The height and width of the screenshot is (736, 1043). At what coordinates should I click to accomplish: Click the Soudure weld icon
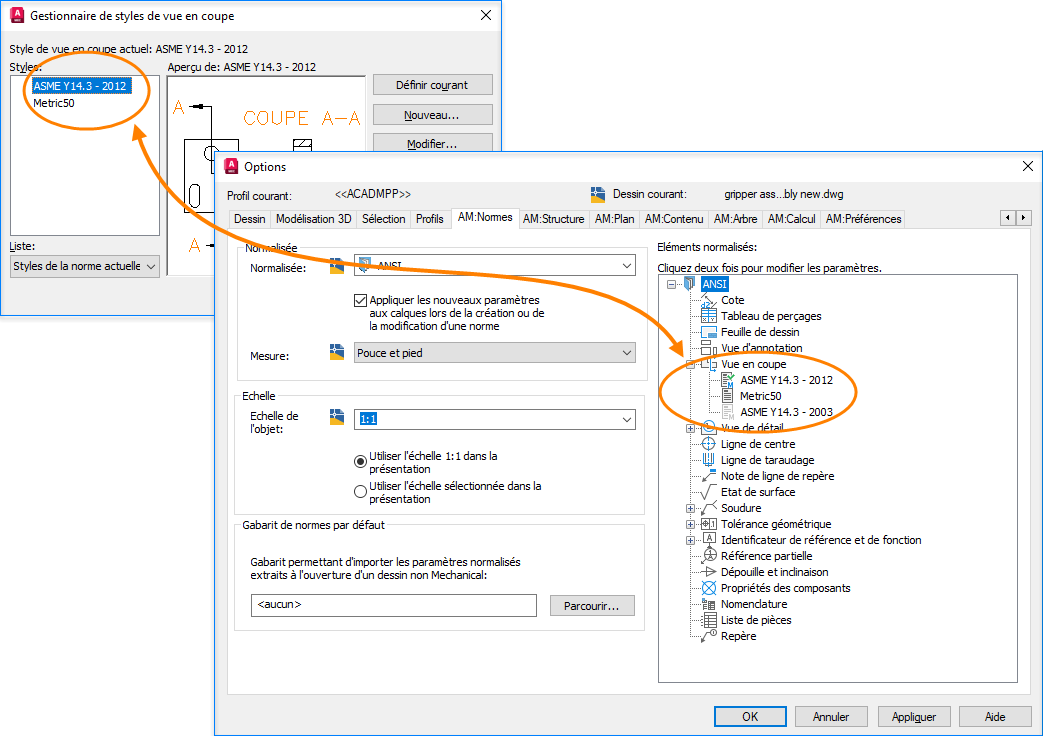(x=709, y=508)
